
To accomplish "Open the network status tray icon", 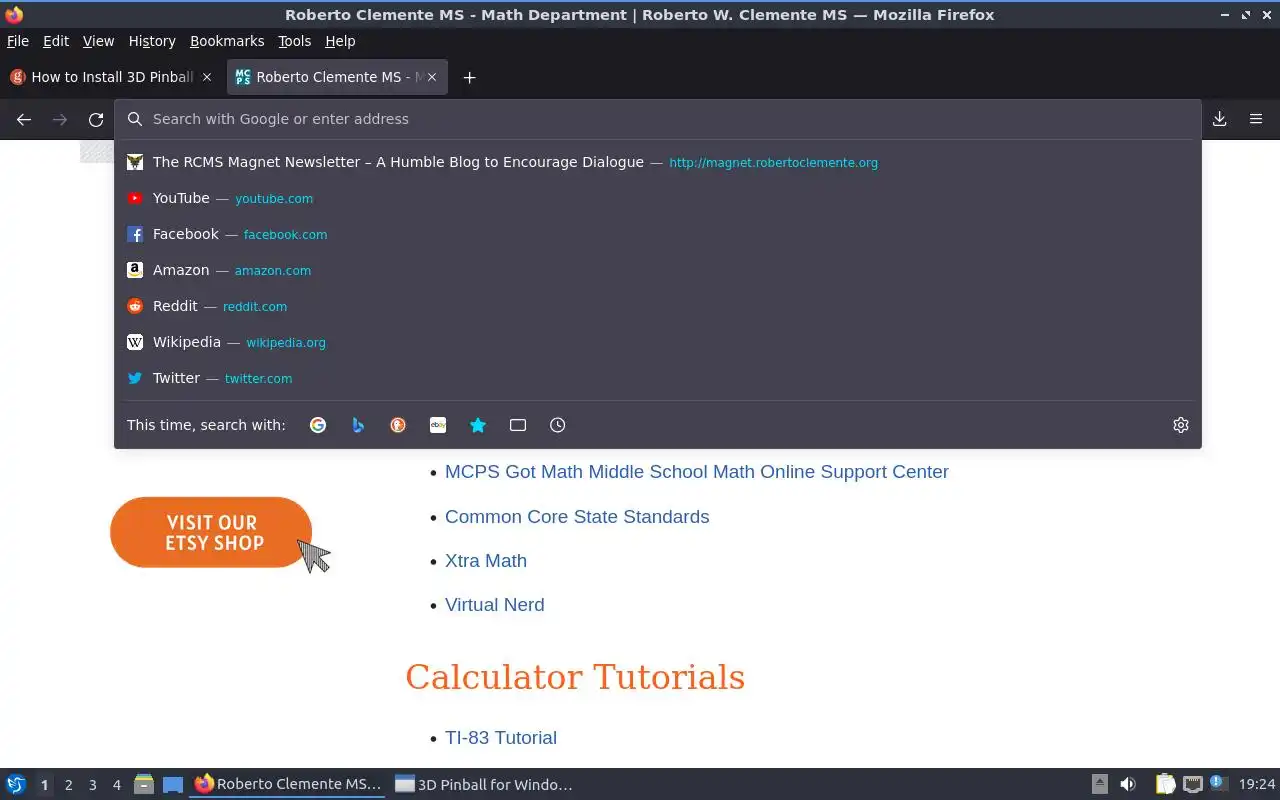I will pos(1193,785).
